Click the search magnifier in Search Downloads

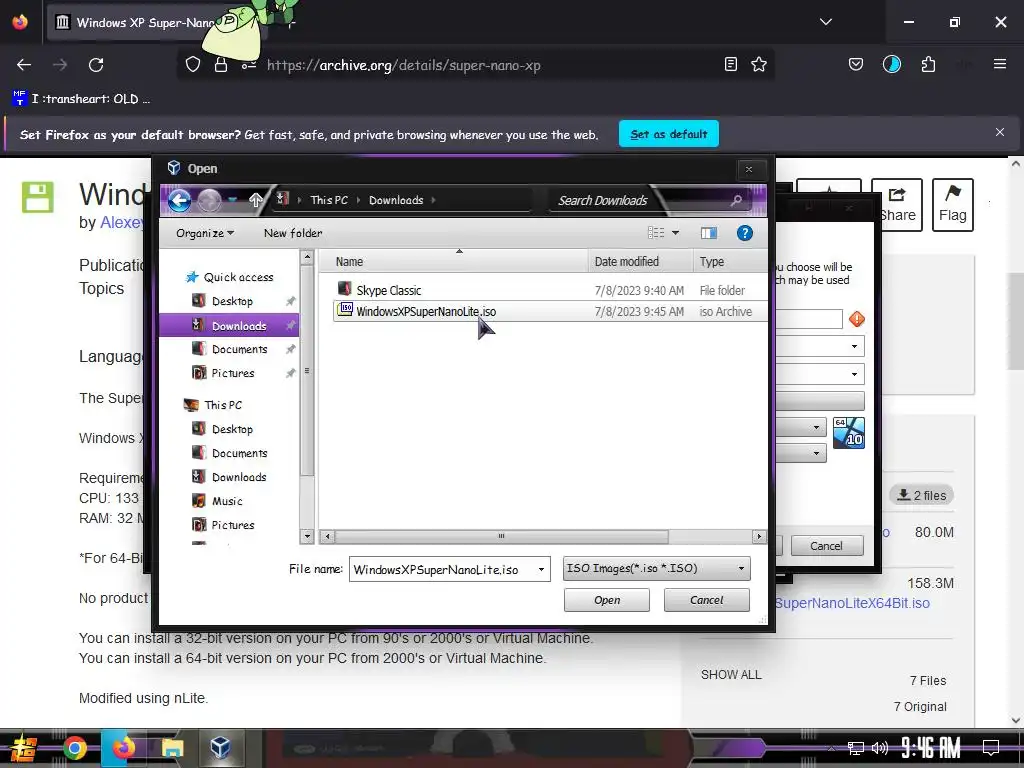[x=737, y=200]
